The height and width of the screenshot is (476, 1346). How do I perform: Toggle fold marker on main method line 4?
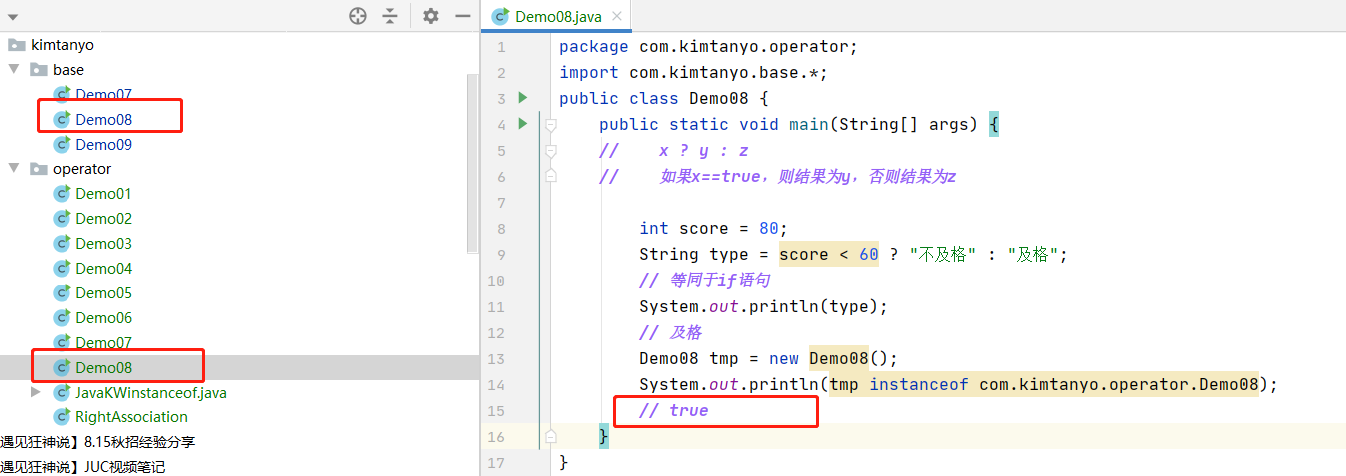click(x=550, y=124)
